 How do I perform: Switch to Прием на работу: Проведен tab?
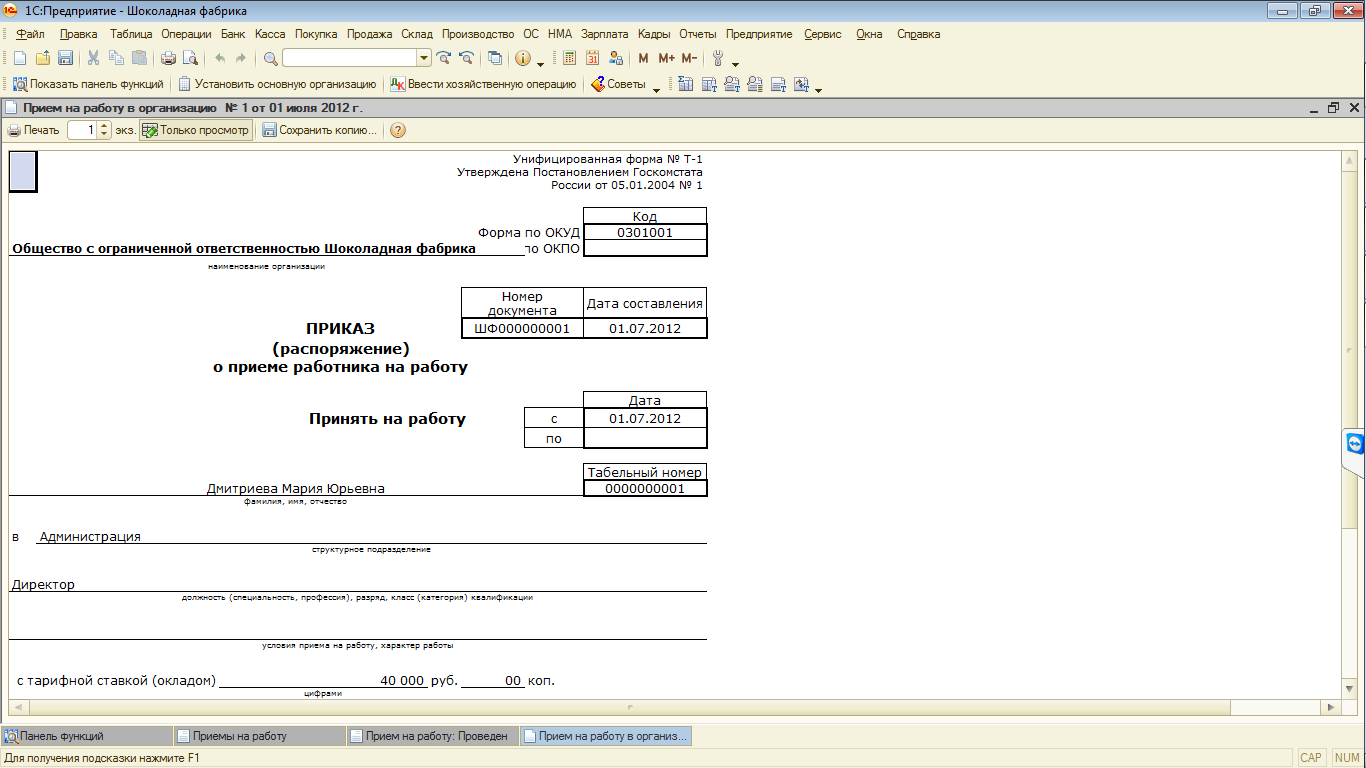coord(433,736)
